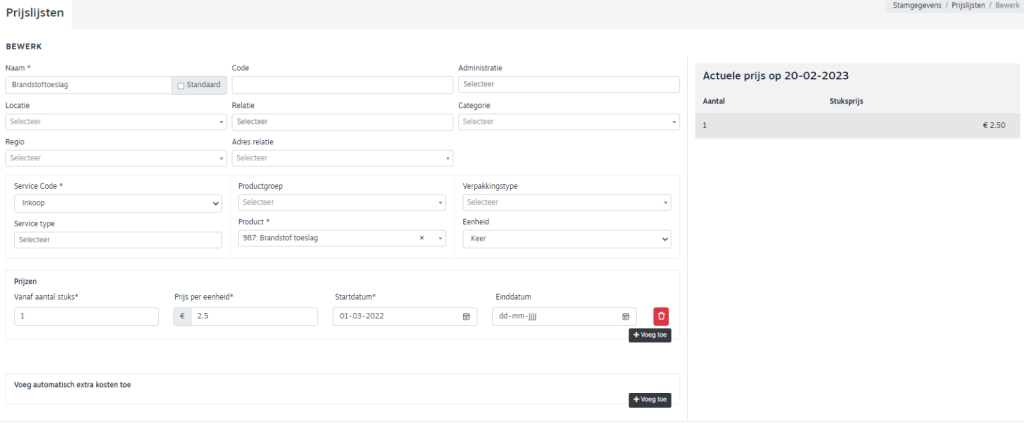Click into the Code text field

[342, 86]
